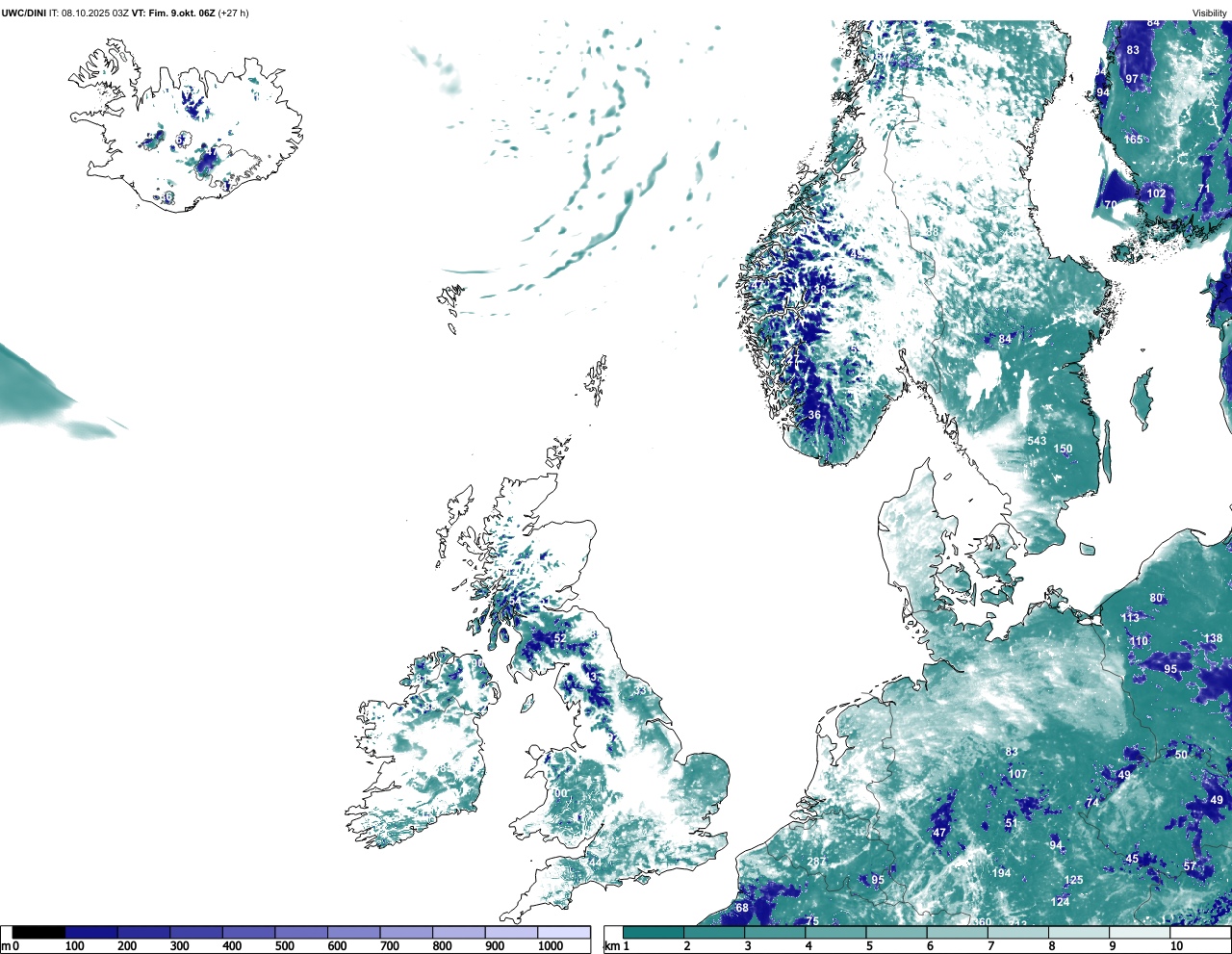Click the '57' visibility value map label
1232x954 pixels.
click(1190, 866)
